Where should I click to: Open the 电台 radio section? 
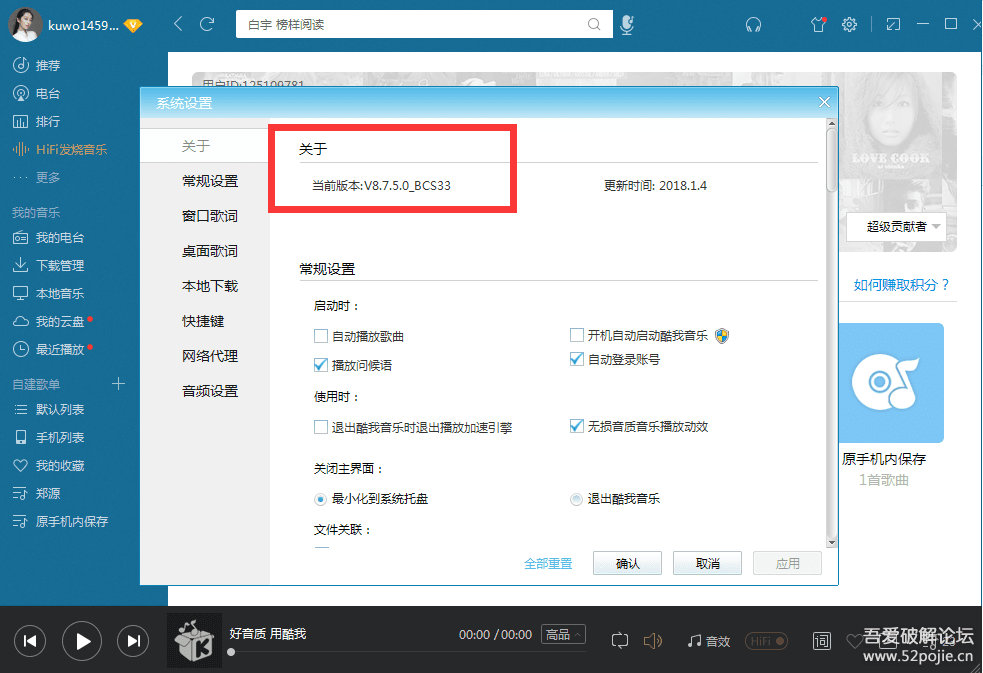[38, 93]
